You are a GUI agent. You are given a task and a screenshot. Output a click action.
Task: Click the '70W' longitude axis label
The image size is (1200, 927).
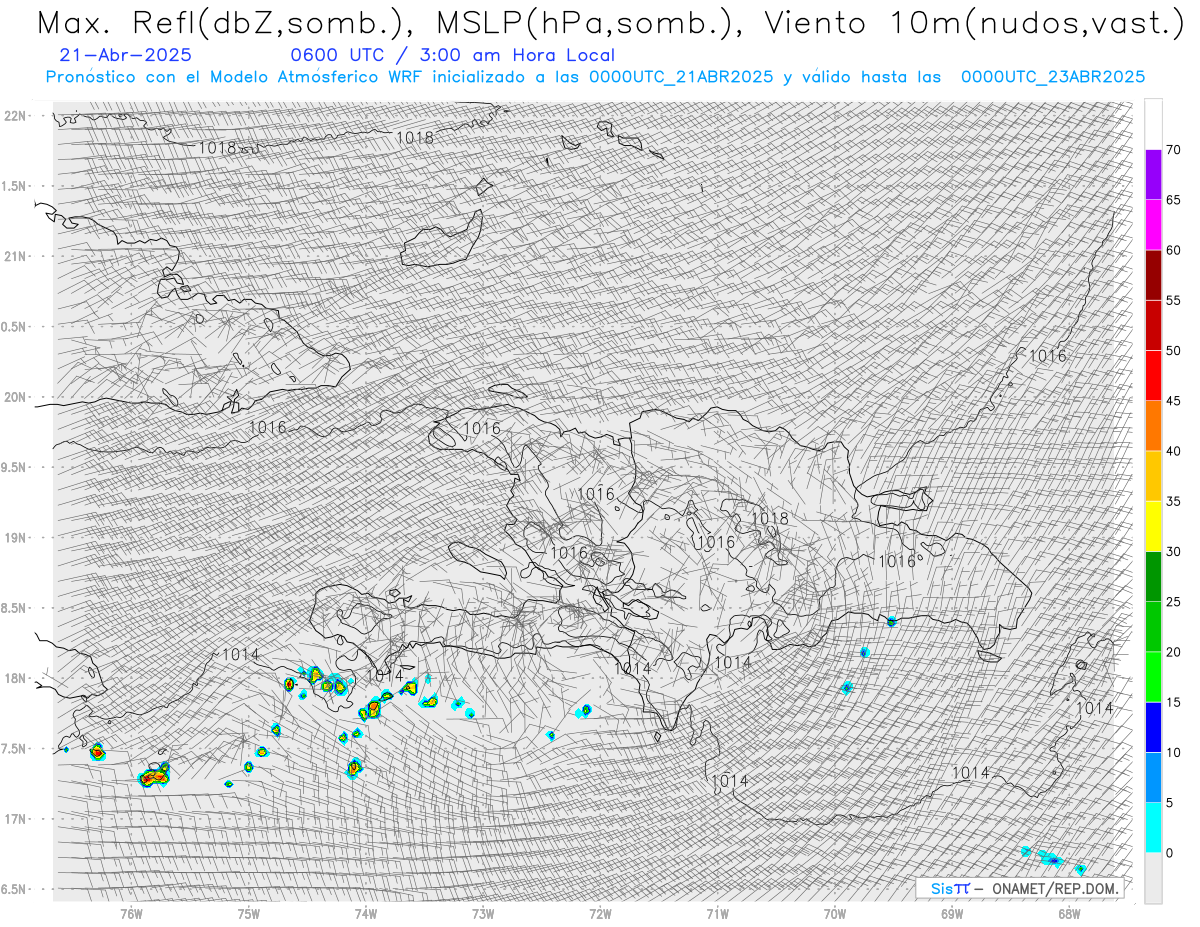(835, 913)
